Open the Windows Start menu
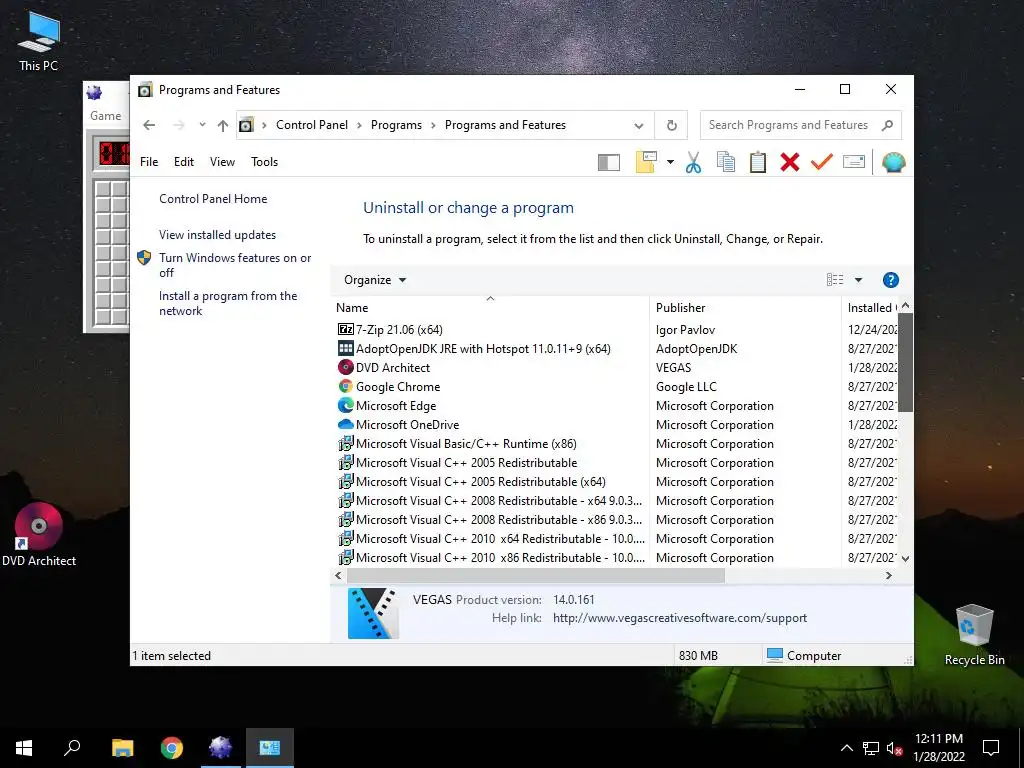 point(24,748)
